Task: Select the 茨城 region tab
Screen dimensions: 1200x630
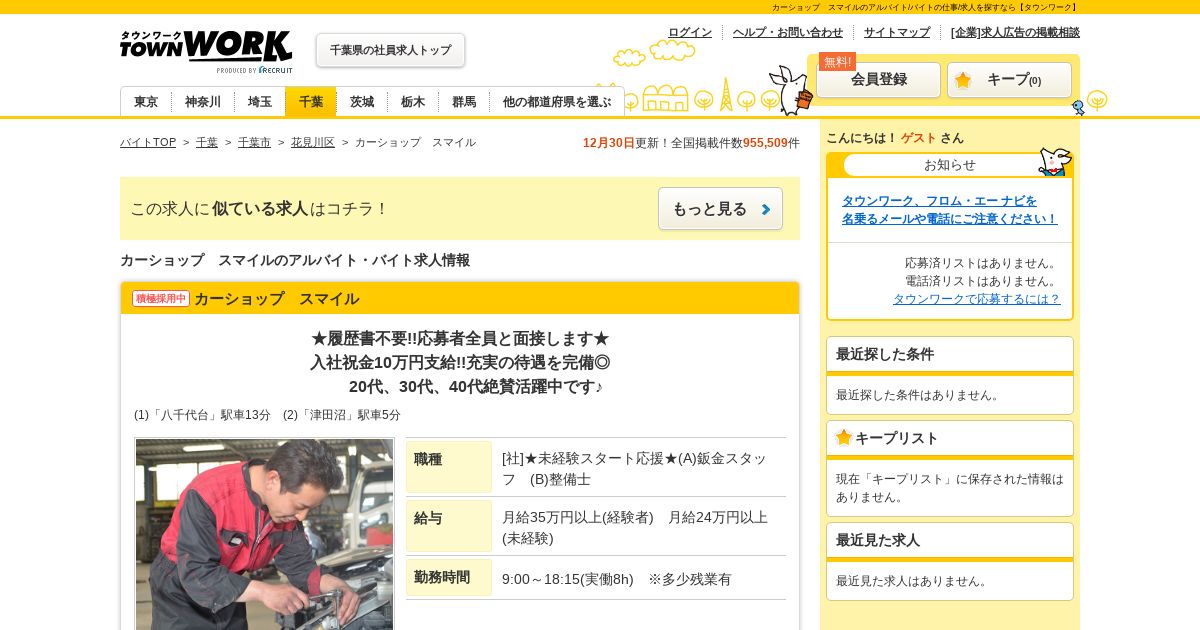Action: (362, 102)
